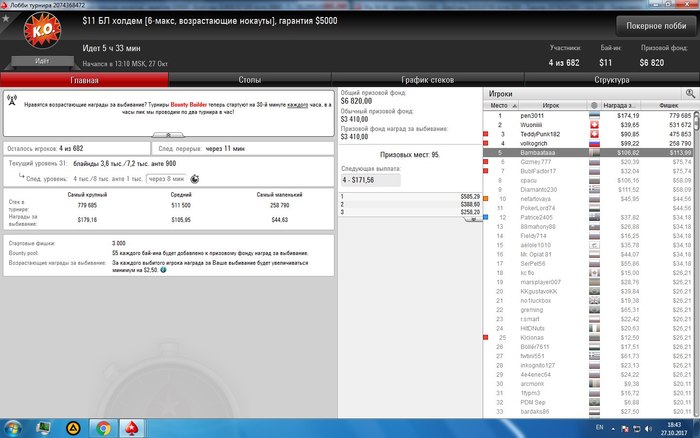Click the EN language indicator
Image resolution: width=700 pixels, height=438 pixels.
pyautogui.click(x=600, y=428)
